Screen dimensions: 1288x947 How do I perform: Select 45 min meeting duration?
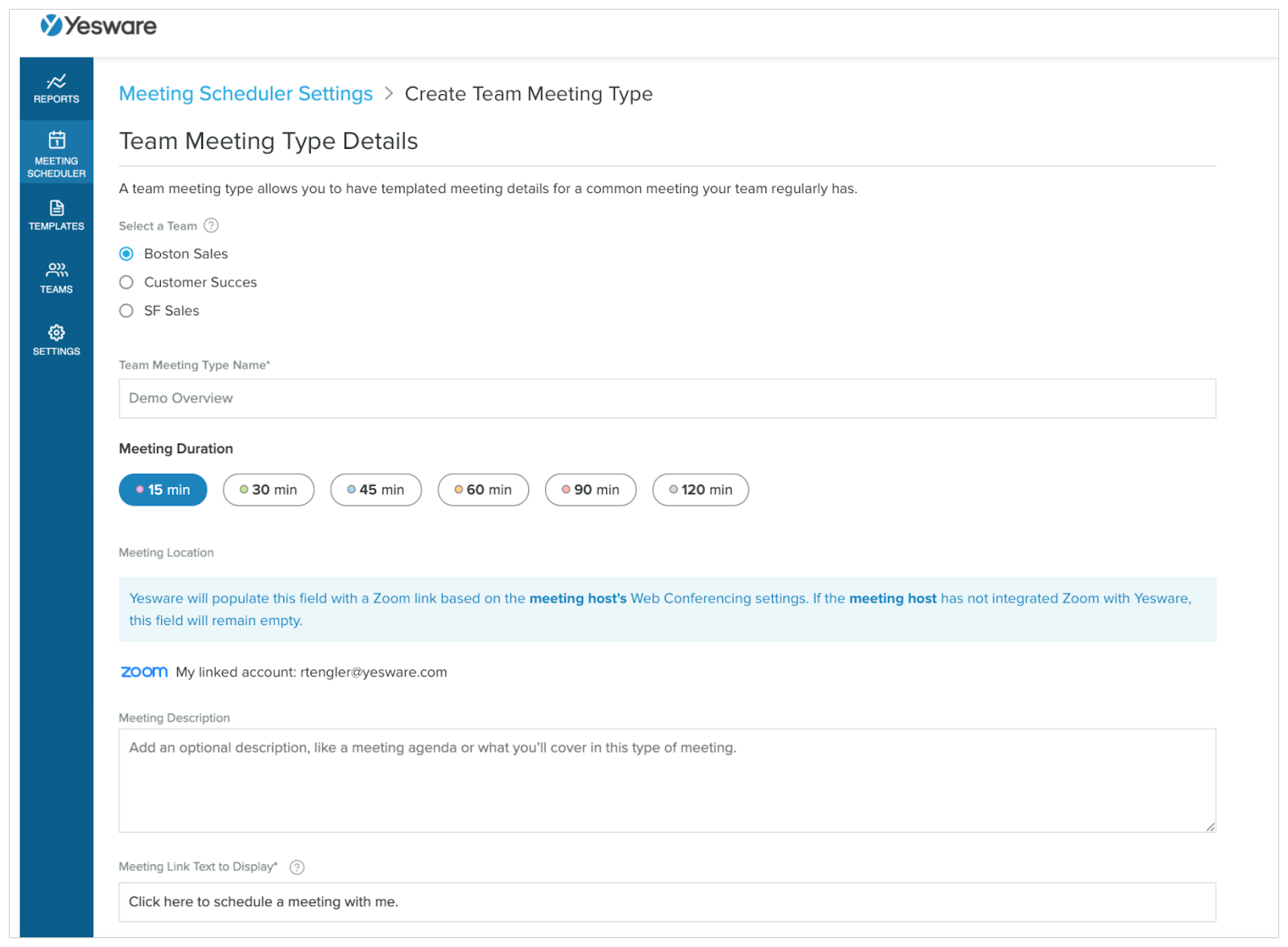coord(375,490)
